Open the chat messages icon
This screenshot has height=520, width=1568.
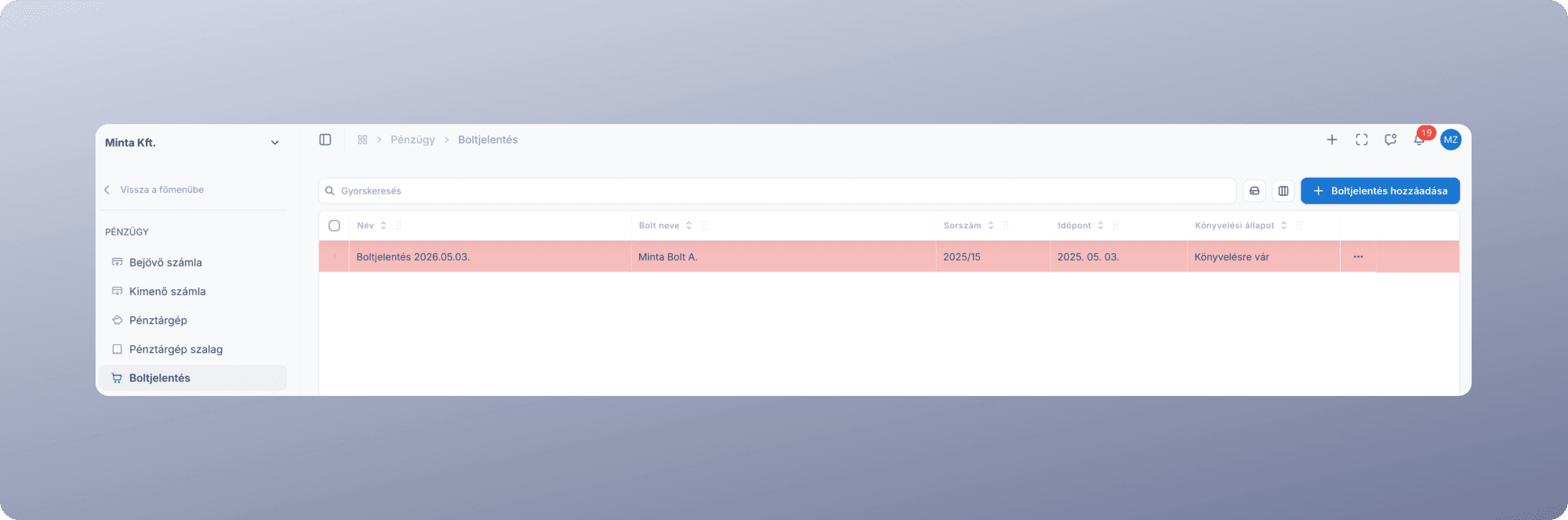click(x=1391, y=140)
